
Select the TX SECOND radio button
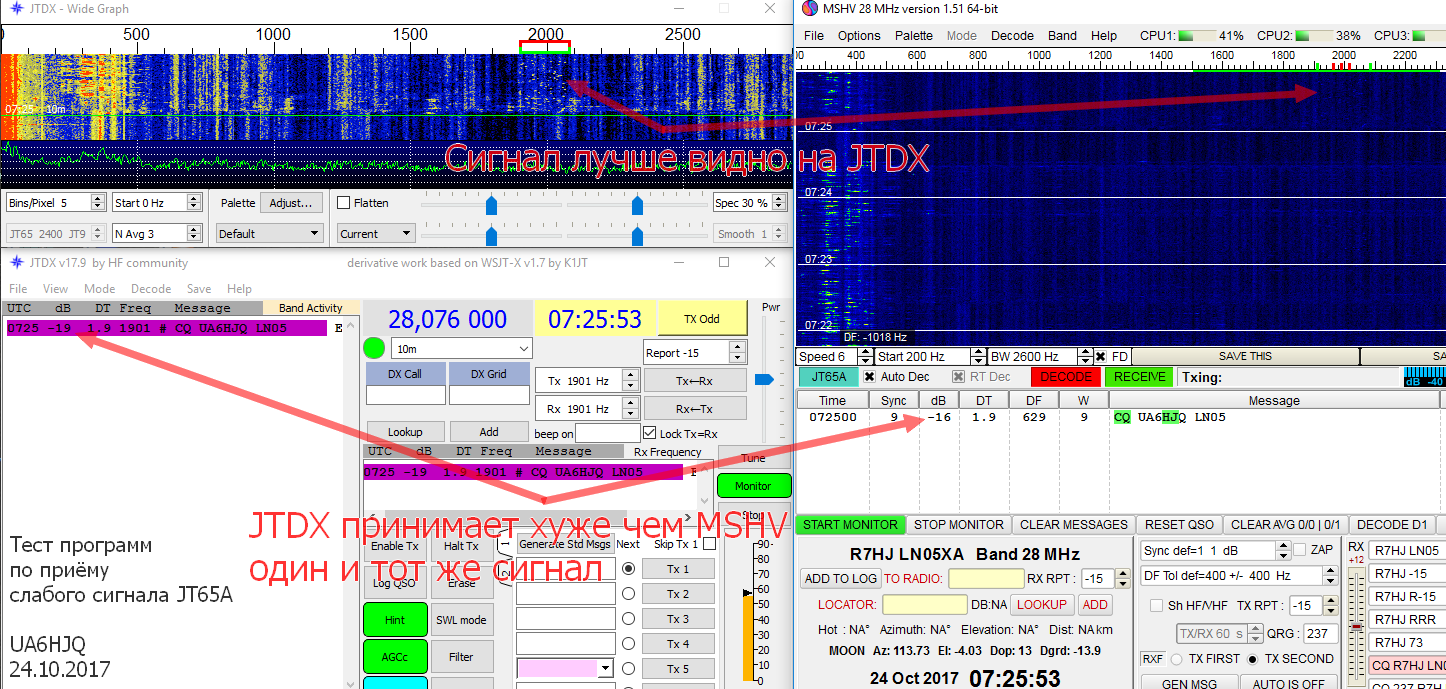click(1252, 659)
